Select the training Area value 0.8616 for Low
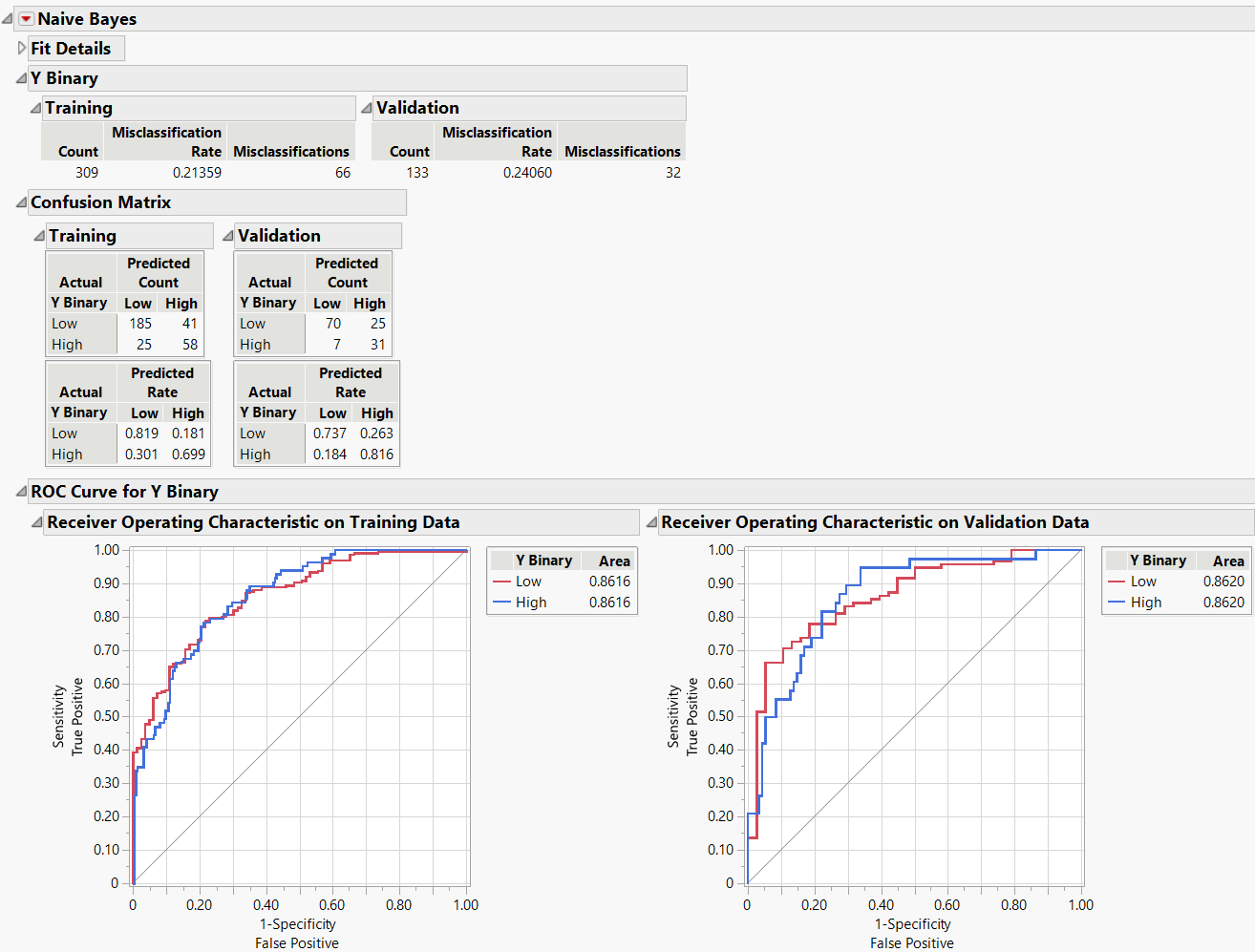Image resolution: width=1255 pixels, height=952 pixels. (x=611, y=581)
